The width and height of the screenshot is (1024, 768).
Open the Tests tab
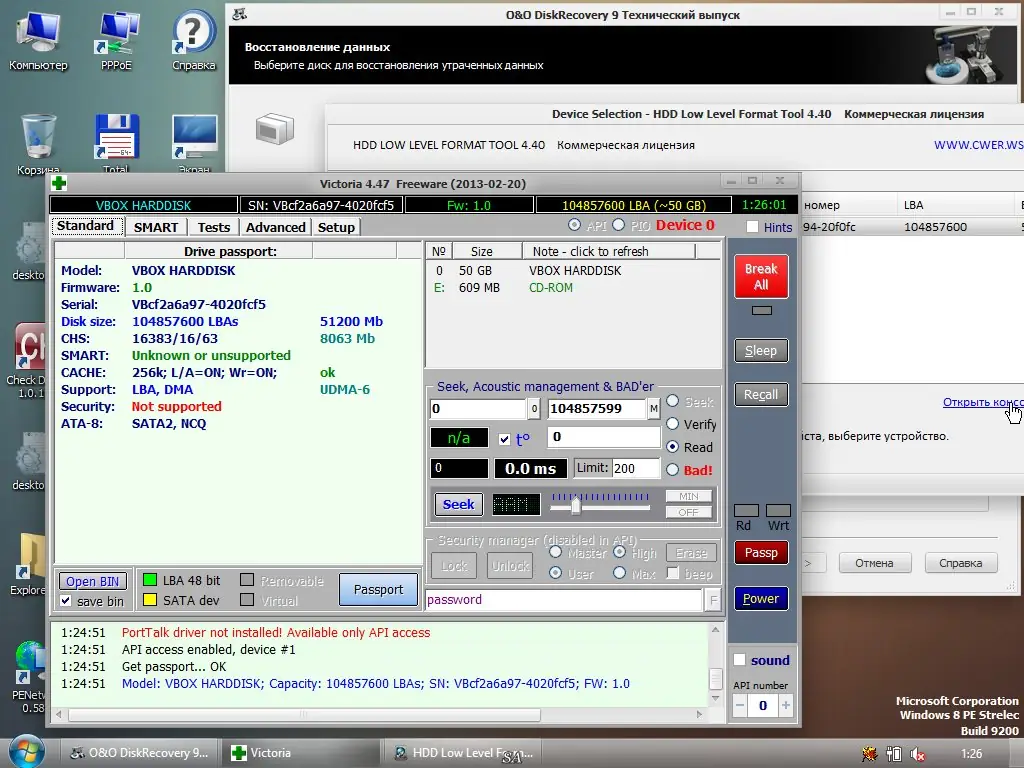click(214, 227)
